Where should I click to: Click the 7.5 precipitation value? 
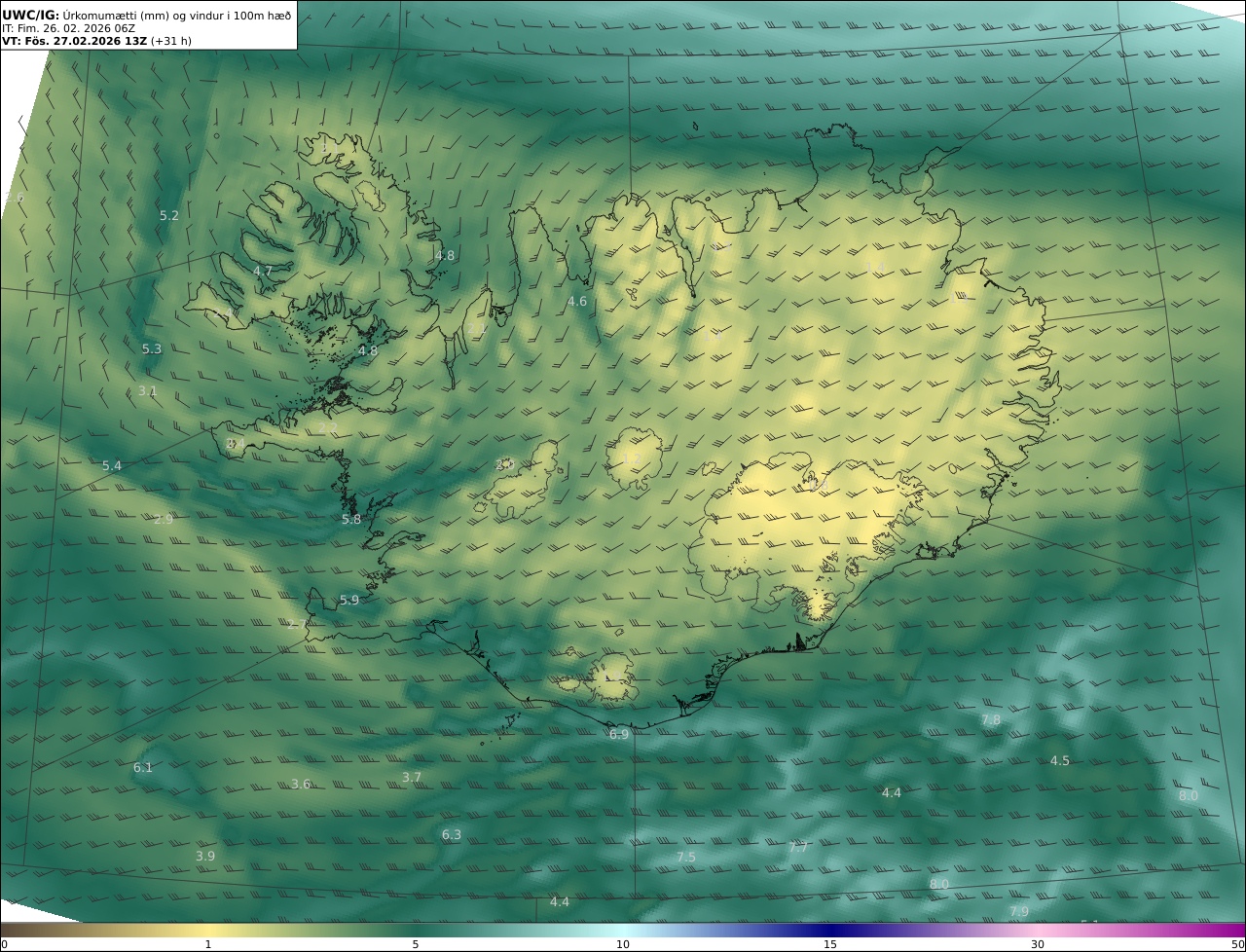click(686, 858)
